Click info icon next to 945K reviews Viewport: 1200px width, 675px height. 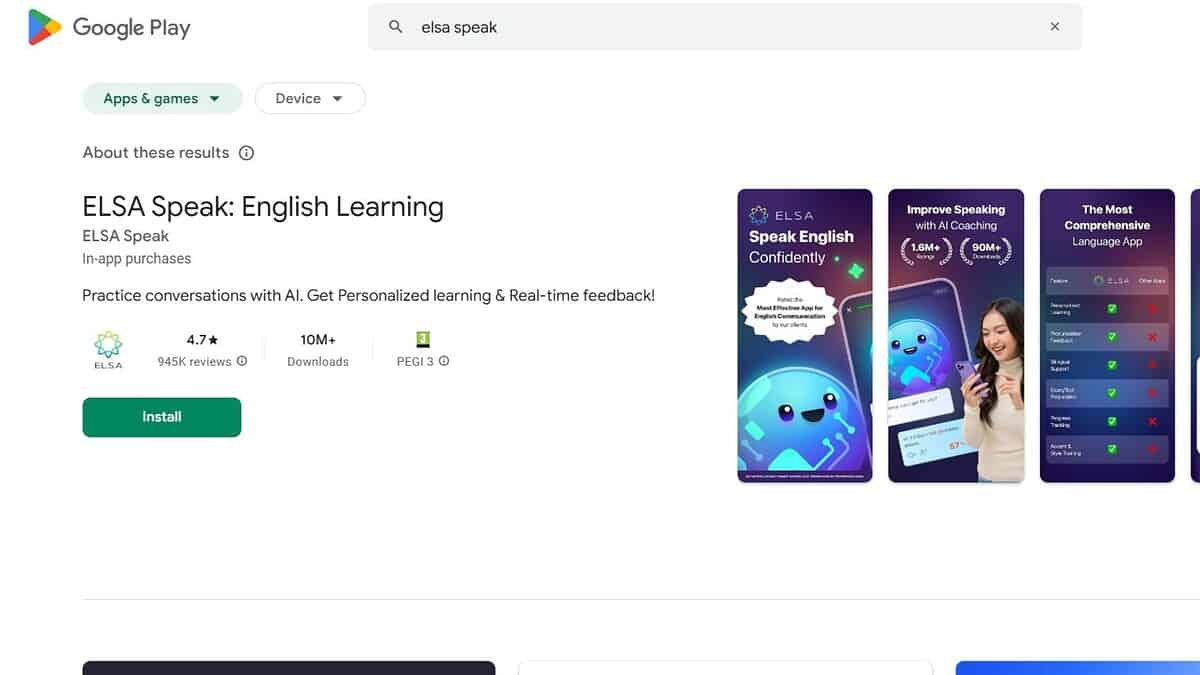(x=242, y=361)
